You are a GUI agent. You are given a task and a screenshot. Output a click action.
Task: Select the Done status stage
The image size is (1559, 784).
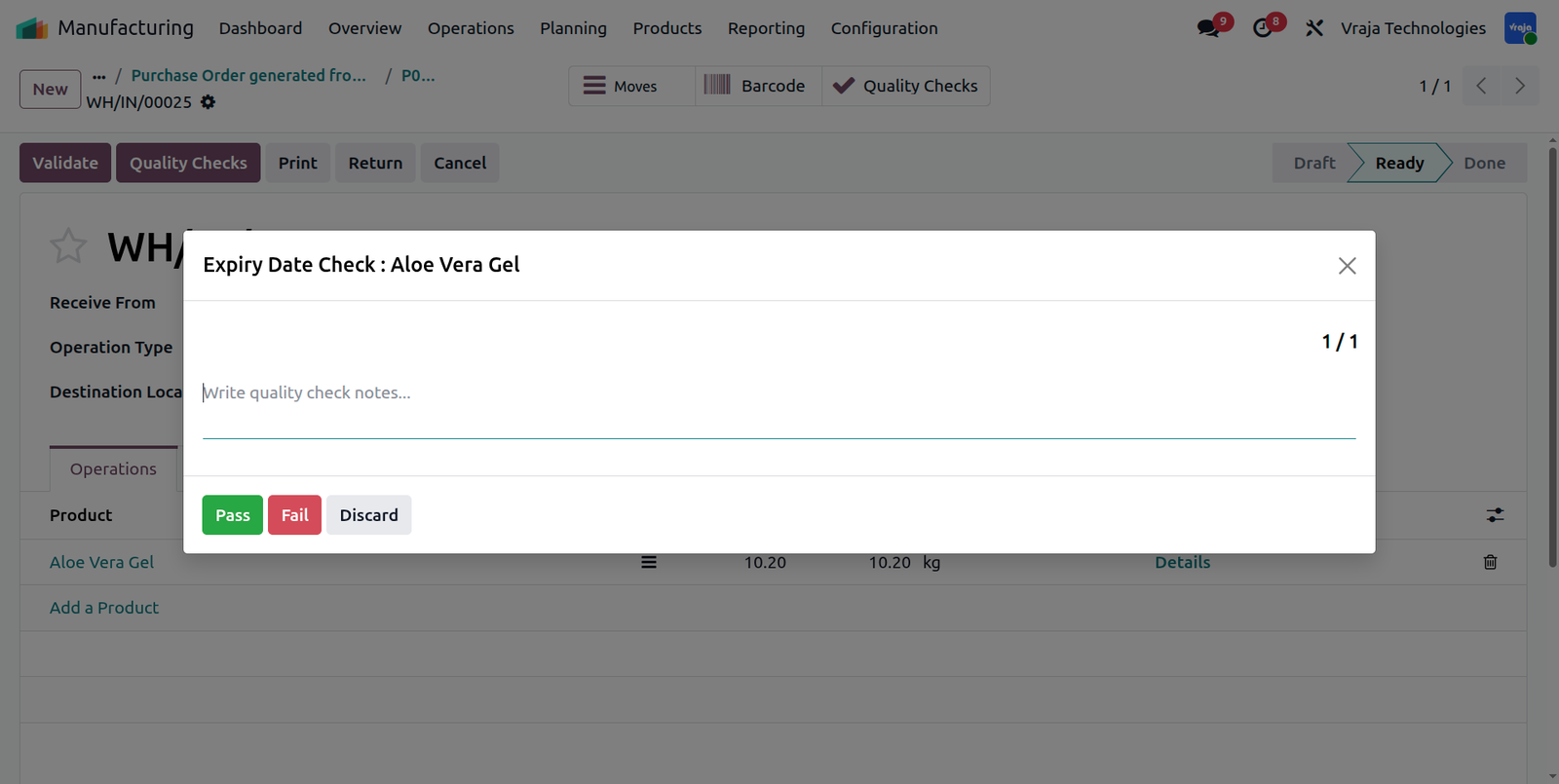pyautogui.click(x=1484, y=163)
